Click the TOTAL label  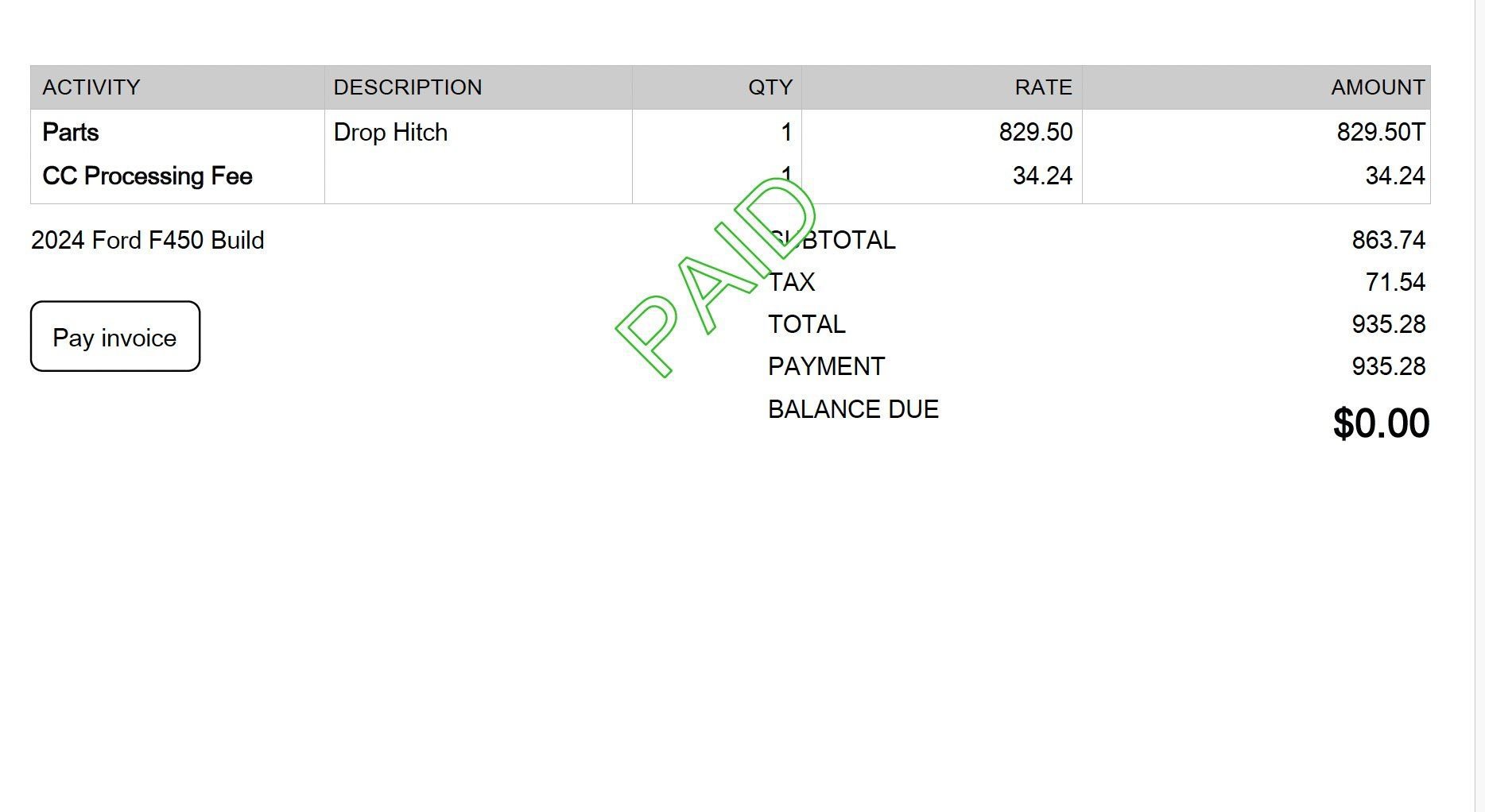[x=807, y=324]
